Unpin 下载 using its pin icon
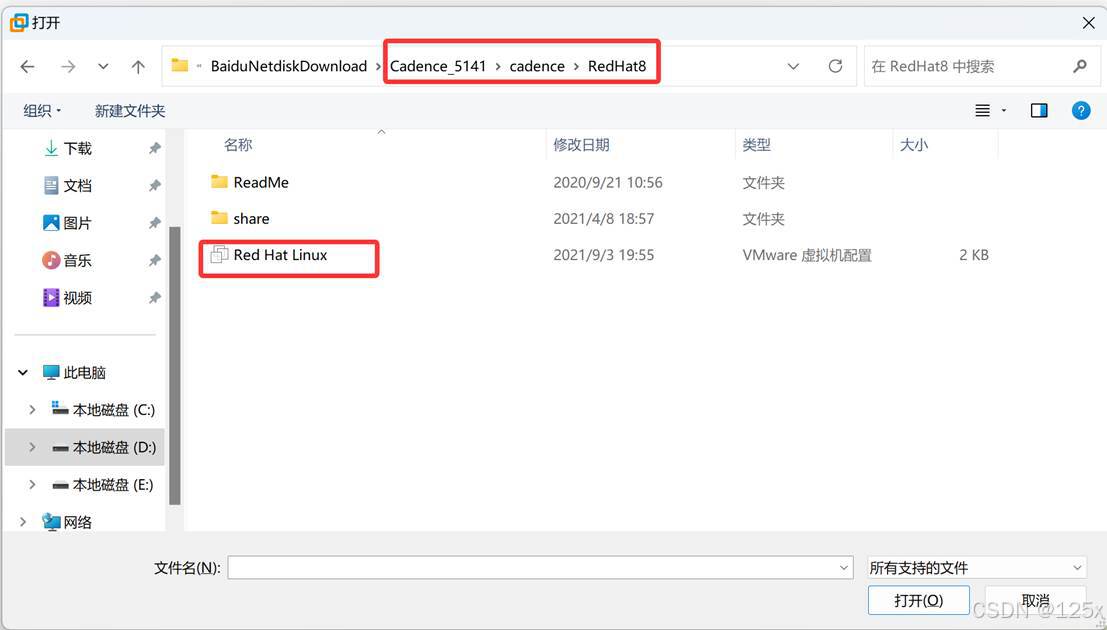This screenshot has height=630, width=1107. 155,148
